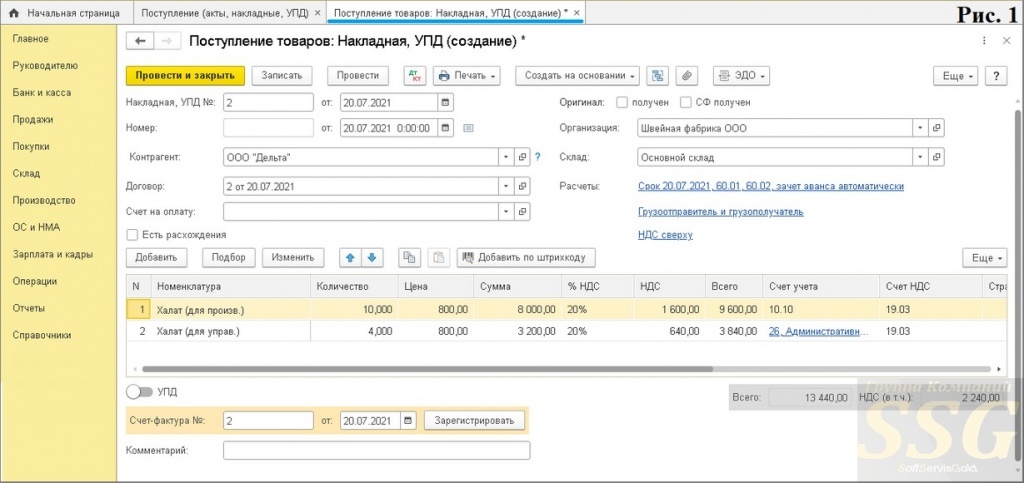Click the Записать button
Viewport: 1024px width, 483px height.
point(281,76)
